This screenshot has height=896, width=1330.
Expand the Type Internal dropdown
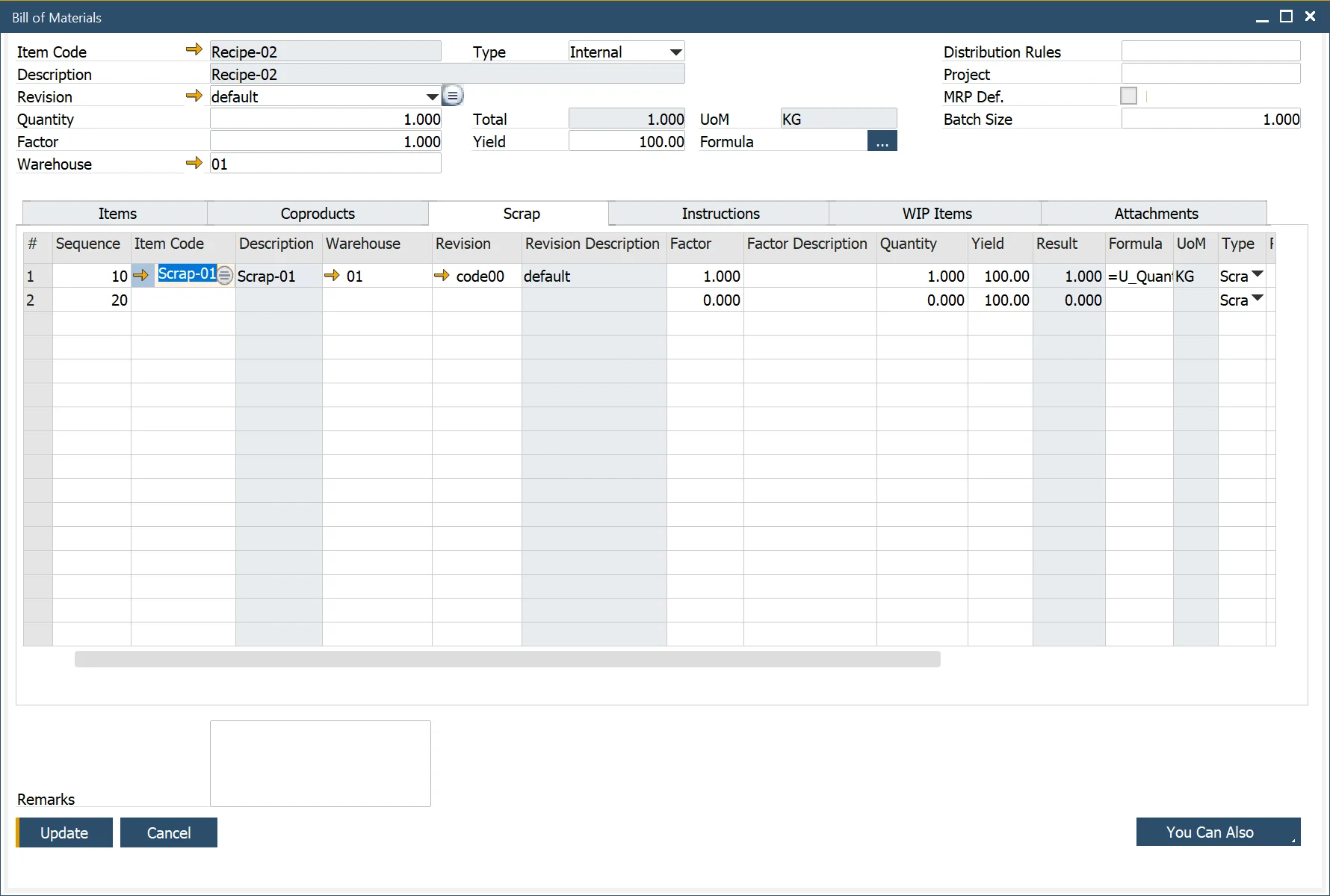coord(675,52)
